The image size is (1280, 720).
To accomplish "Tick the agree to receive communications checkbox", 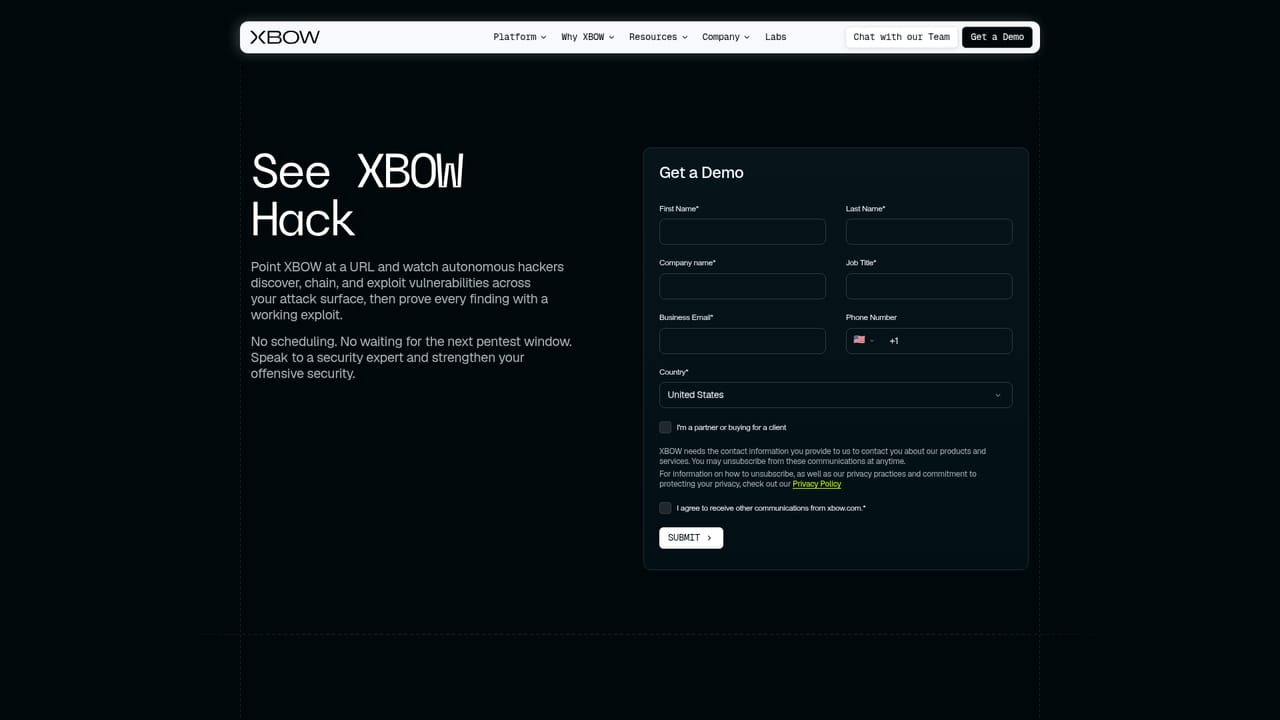I will point(665,508).
